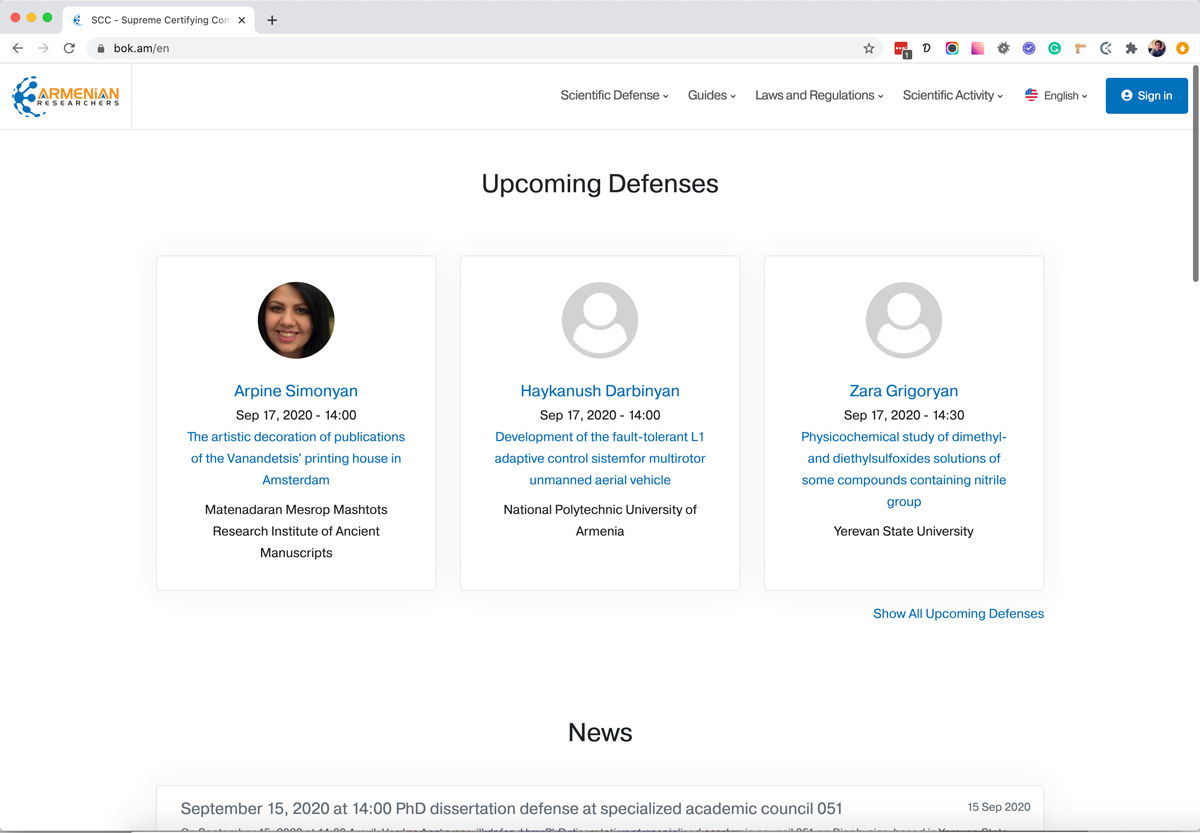Open the dark C-shaped extension icon

[1105, 48]
